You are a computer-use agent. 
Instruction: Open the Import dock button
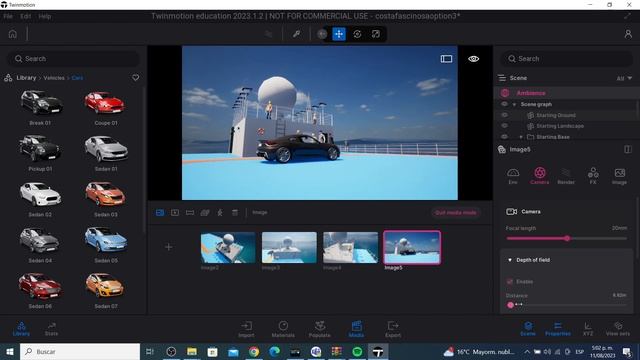246,329
